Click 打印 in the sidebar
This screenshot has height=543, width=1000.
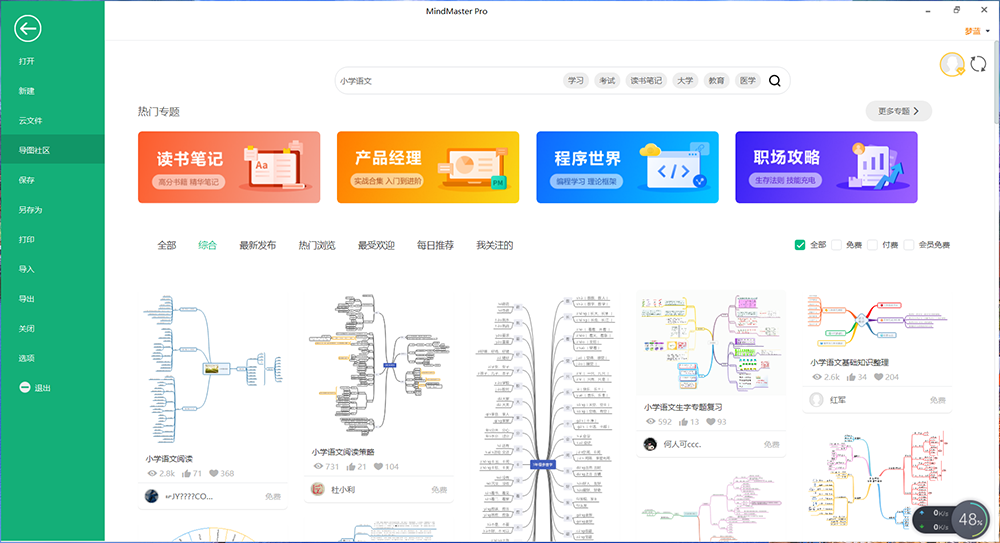click(x=52, y=239)
